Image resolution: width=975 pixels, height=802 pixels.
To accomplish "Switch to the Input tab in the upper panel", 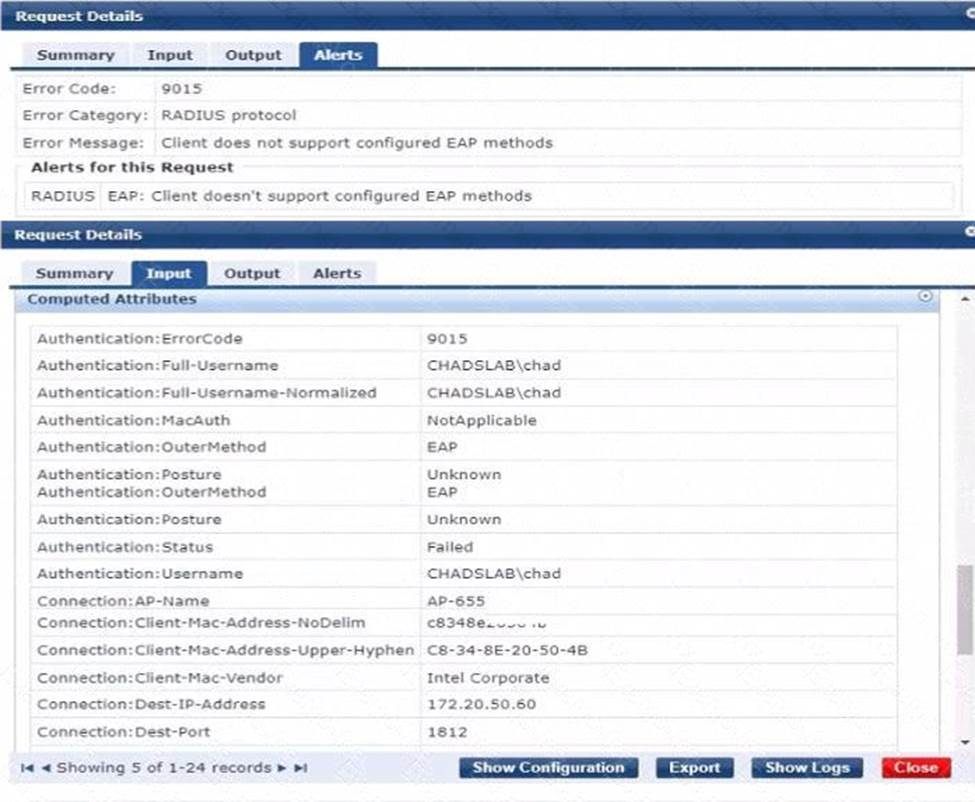I will (x=170, y=55).
